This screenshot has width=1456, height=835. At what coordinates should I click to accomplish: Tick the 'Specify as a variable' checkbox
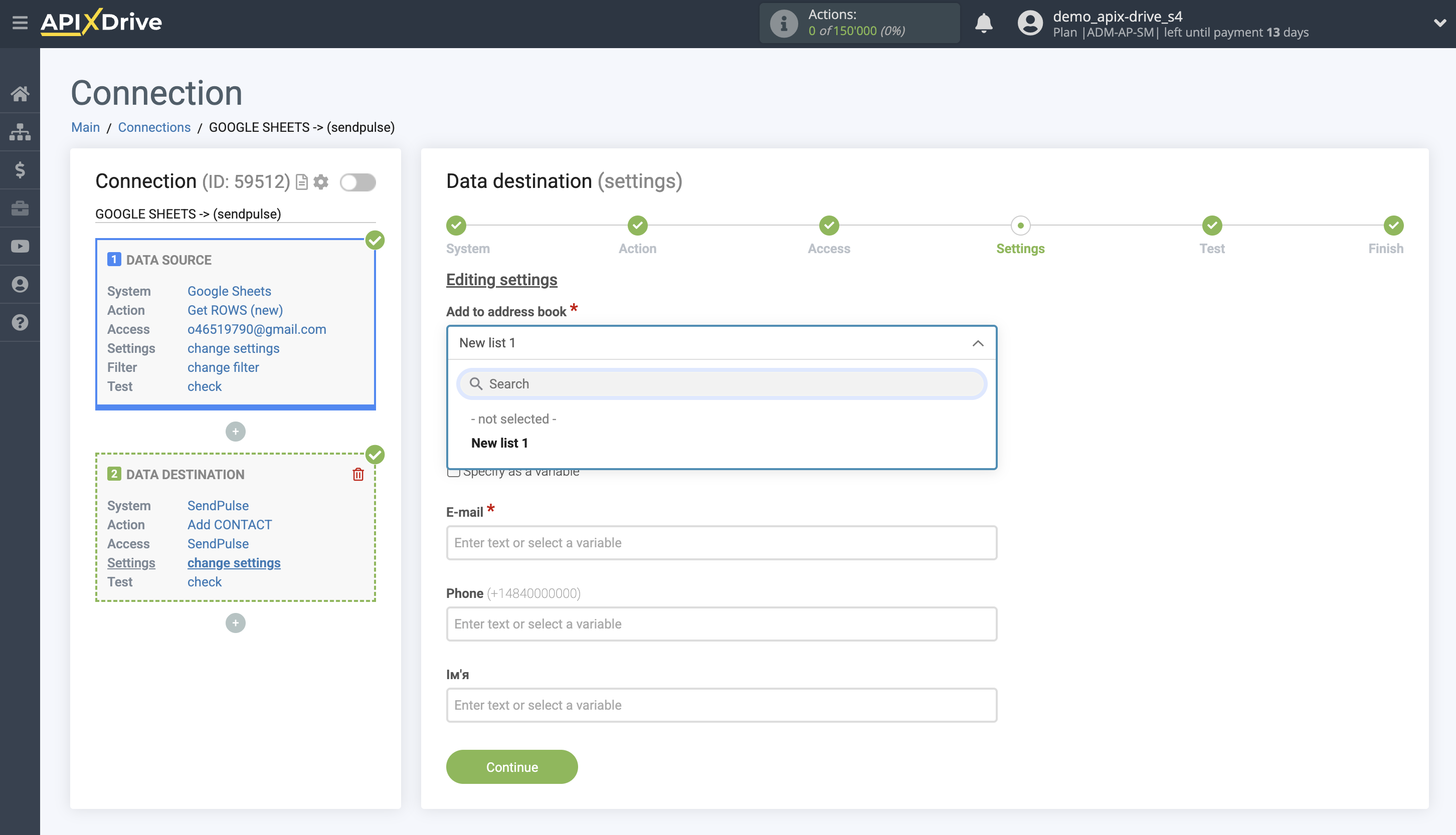pos(453,473)
